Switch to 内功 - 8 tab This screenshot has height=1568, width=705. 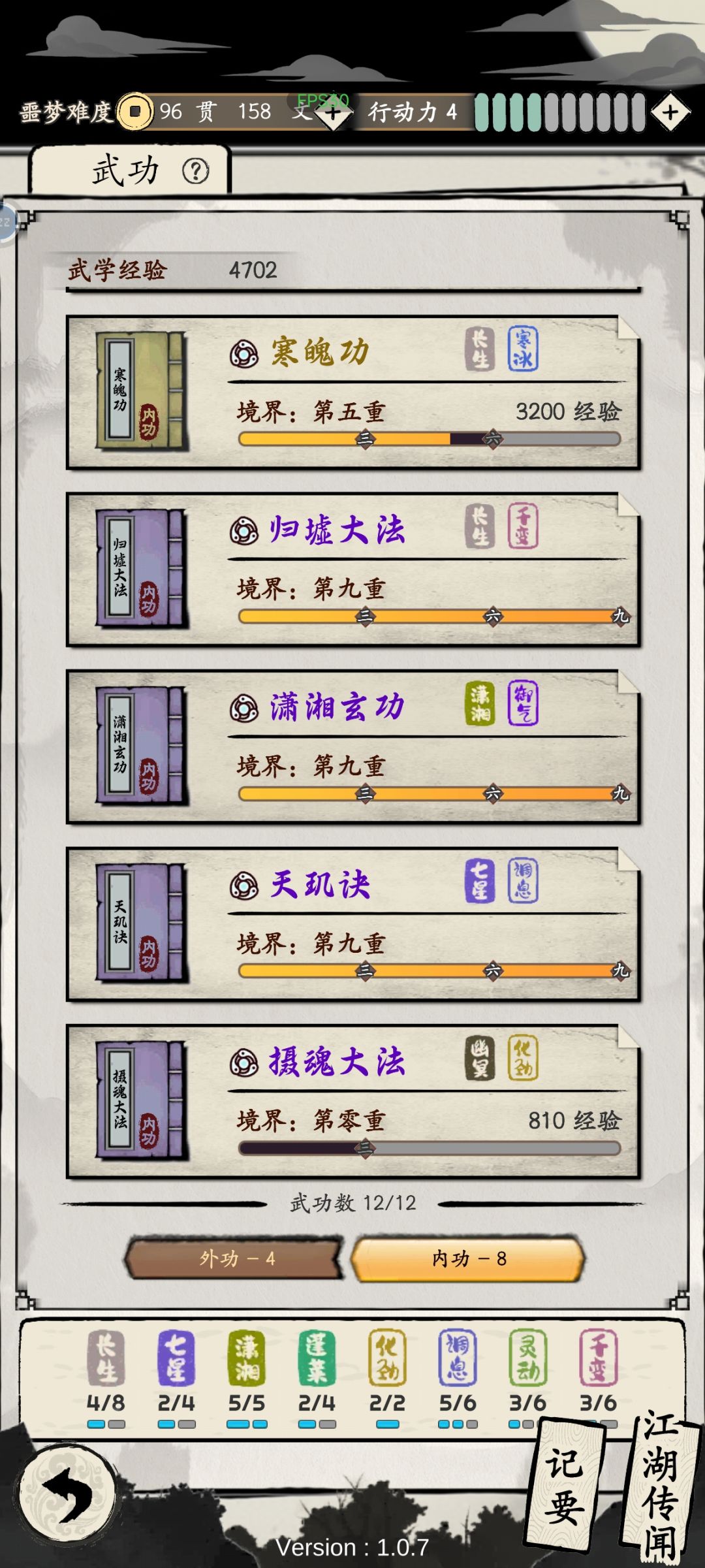coord(467,1258)
